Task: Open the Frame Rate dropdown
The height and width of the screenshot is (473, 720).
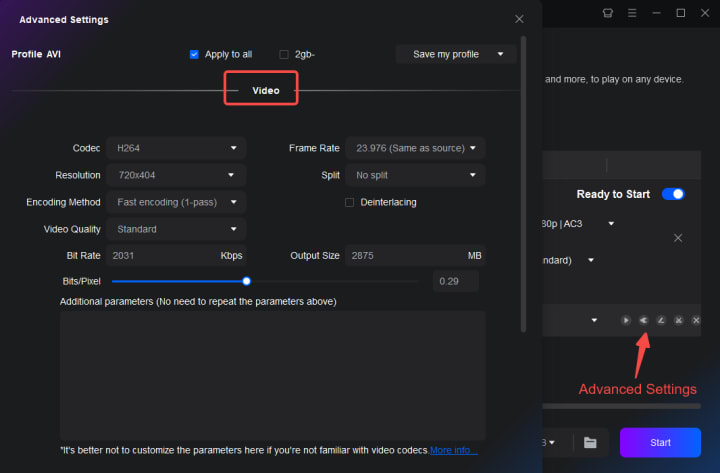Action: point(416,148)
